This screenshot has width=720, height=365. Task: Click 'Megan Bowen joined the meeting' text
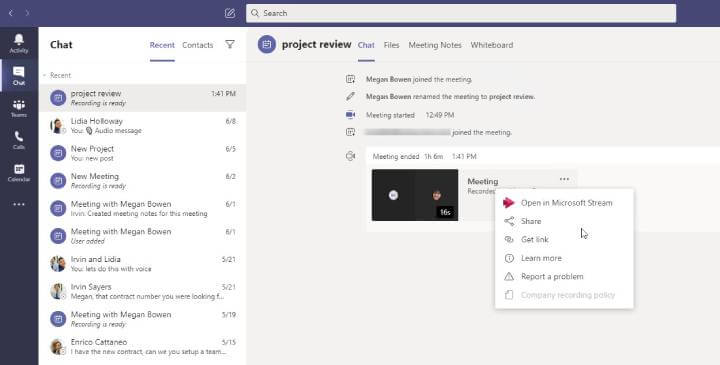[x=419, y=79]
